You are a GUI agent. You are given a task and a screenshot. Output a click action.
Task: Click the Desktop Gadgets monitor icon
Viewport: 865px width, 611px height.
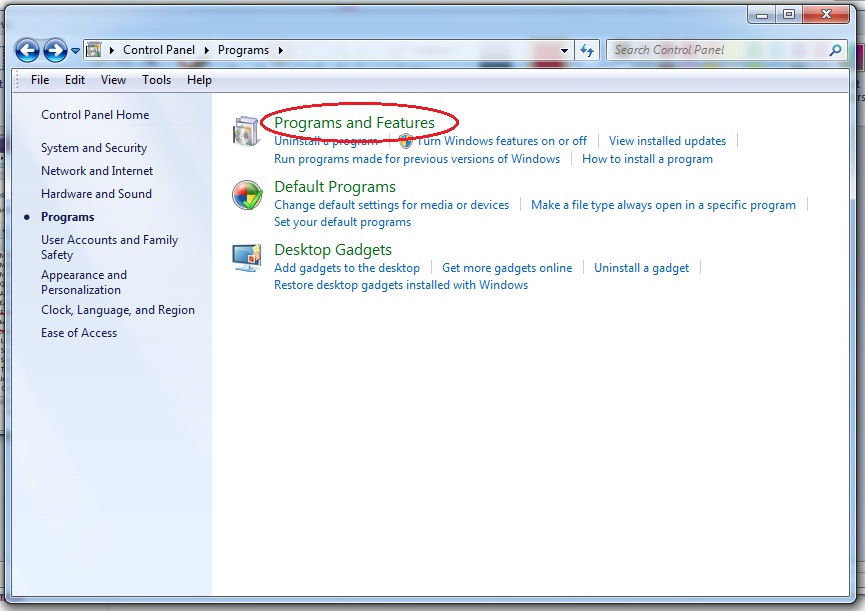pyautogui.click(x=247, y=258)
